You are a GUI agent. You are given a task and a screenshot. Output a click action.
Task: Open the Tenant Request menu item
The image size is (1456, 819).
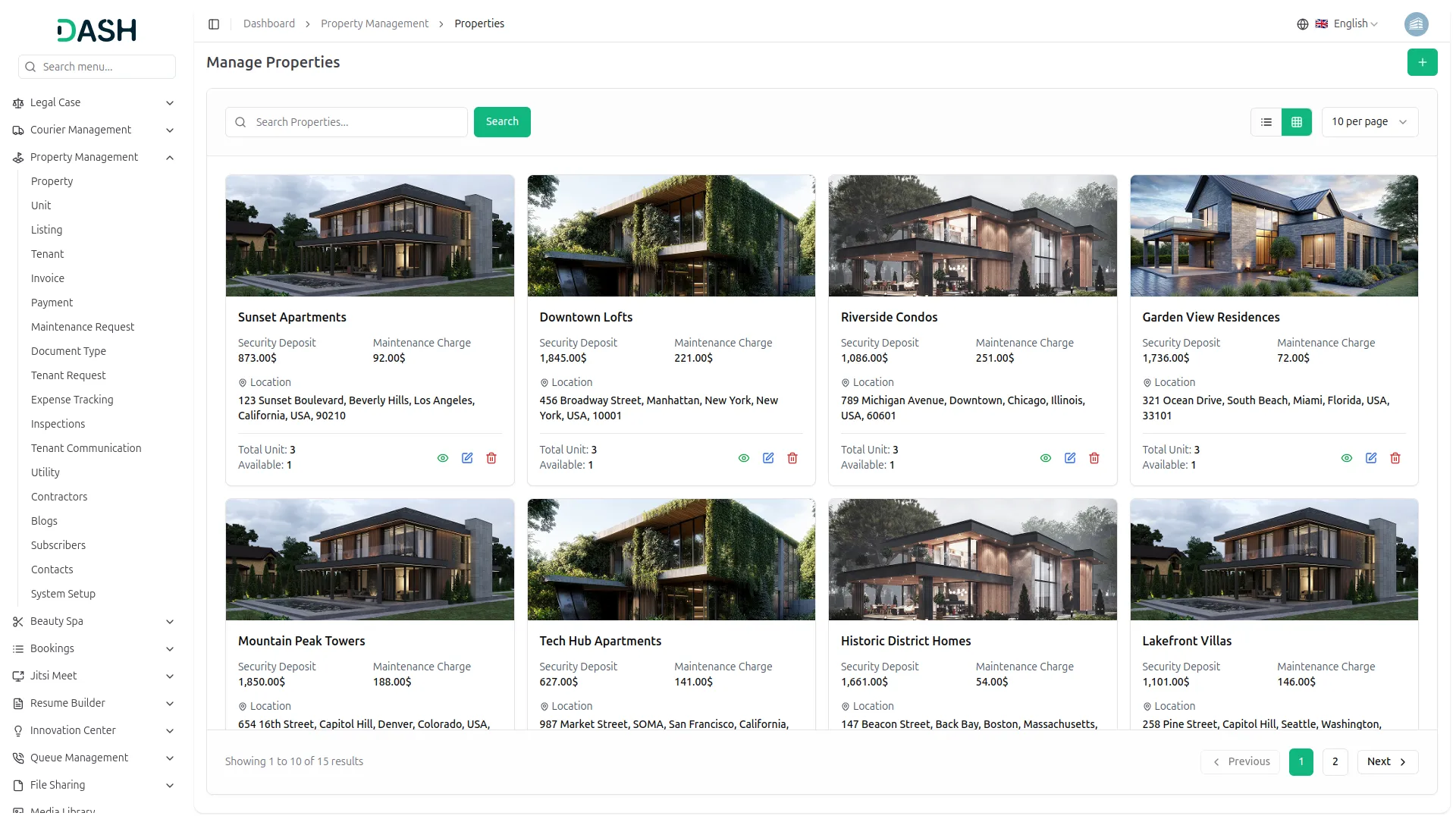tap(68, 375)
